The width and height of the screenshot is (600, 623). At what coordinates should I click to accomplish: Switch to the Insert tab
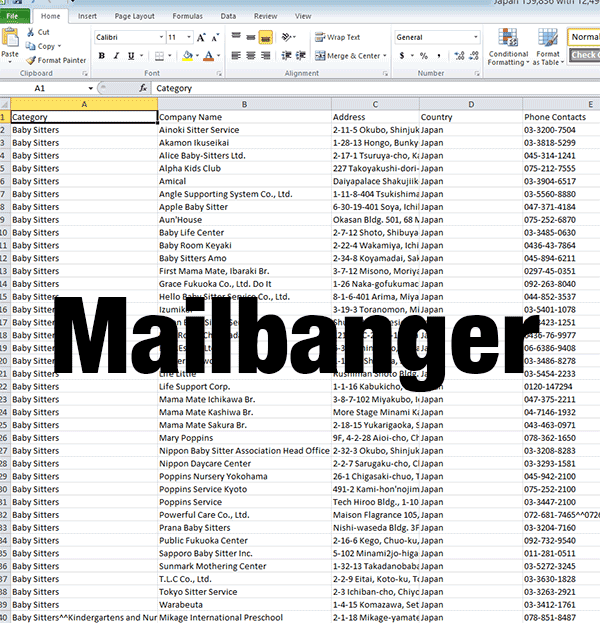[x=87, y=16]
